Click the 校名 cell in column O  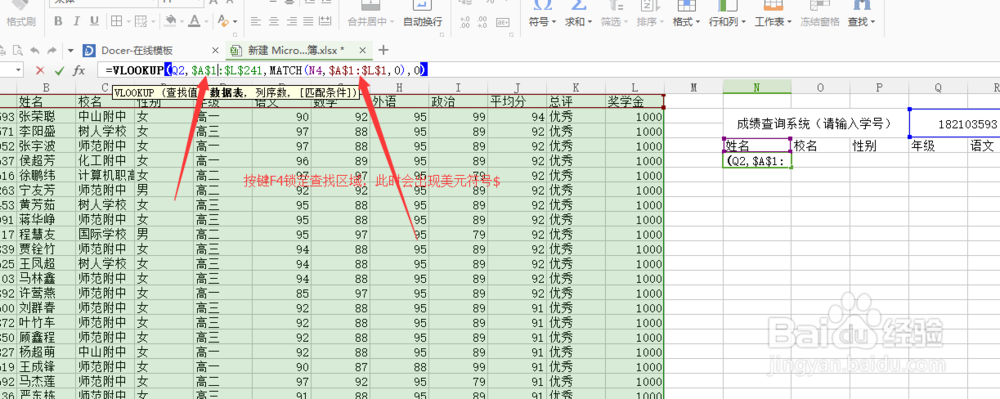click(x=820, y=145)
